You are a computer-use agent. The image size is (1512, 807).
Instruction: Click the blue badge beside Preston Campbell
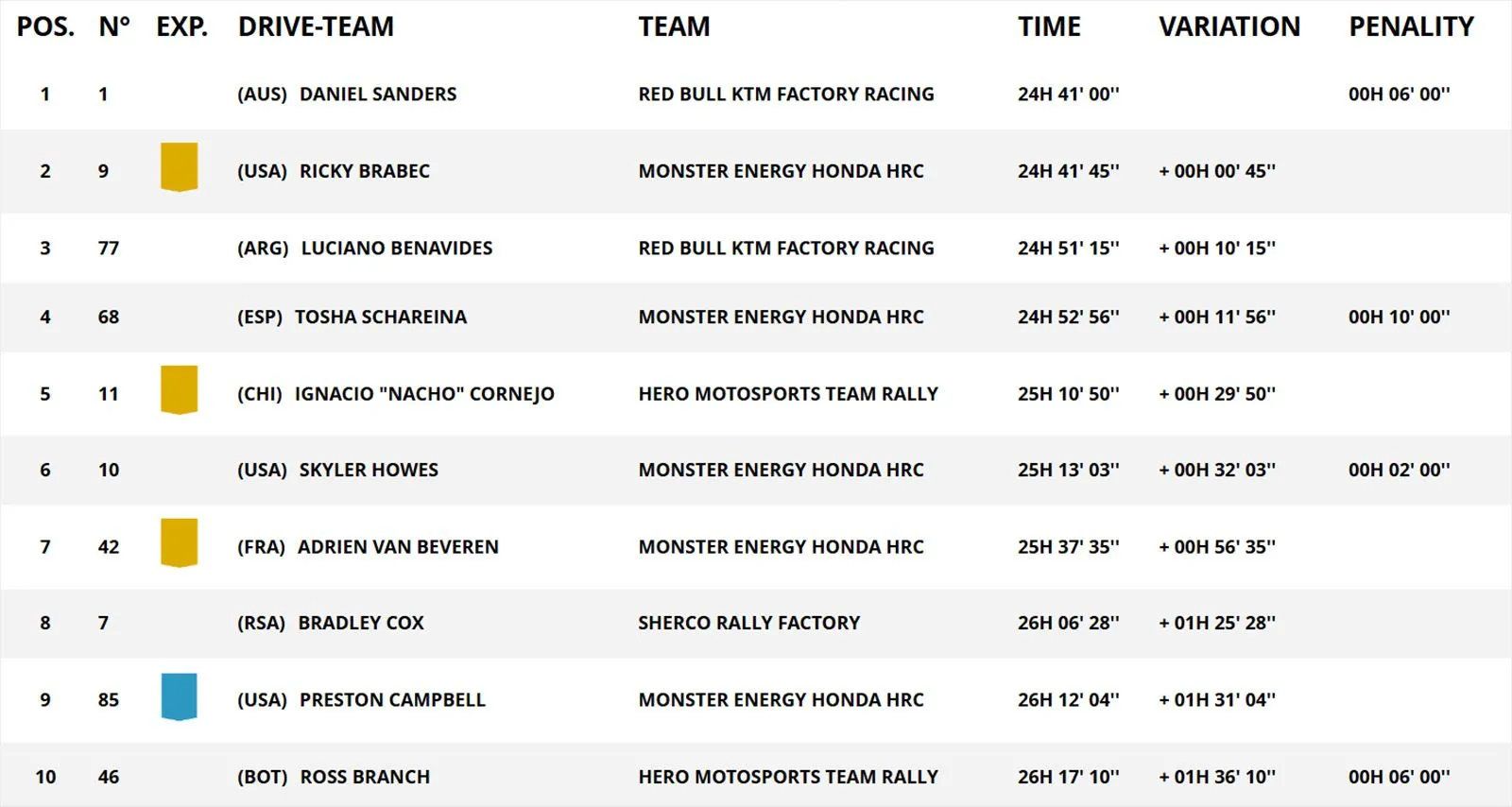click(179, 696)
